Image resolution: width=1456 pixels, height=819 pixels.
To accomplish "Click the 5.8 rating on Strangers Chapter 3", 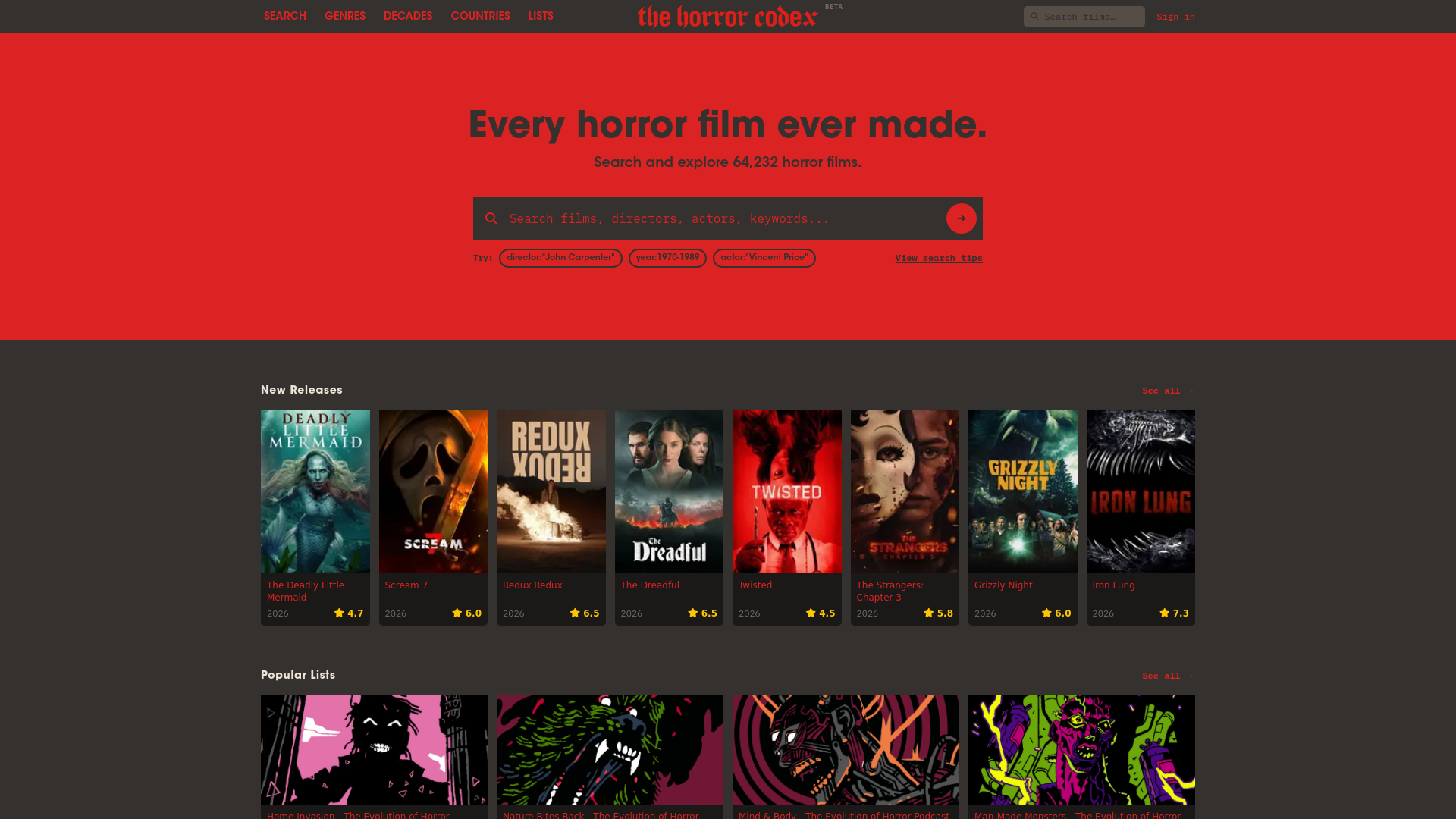I will point(945,613).
